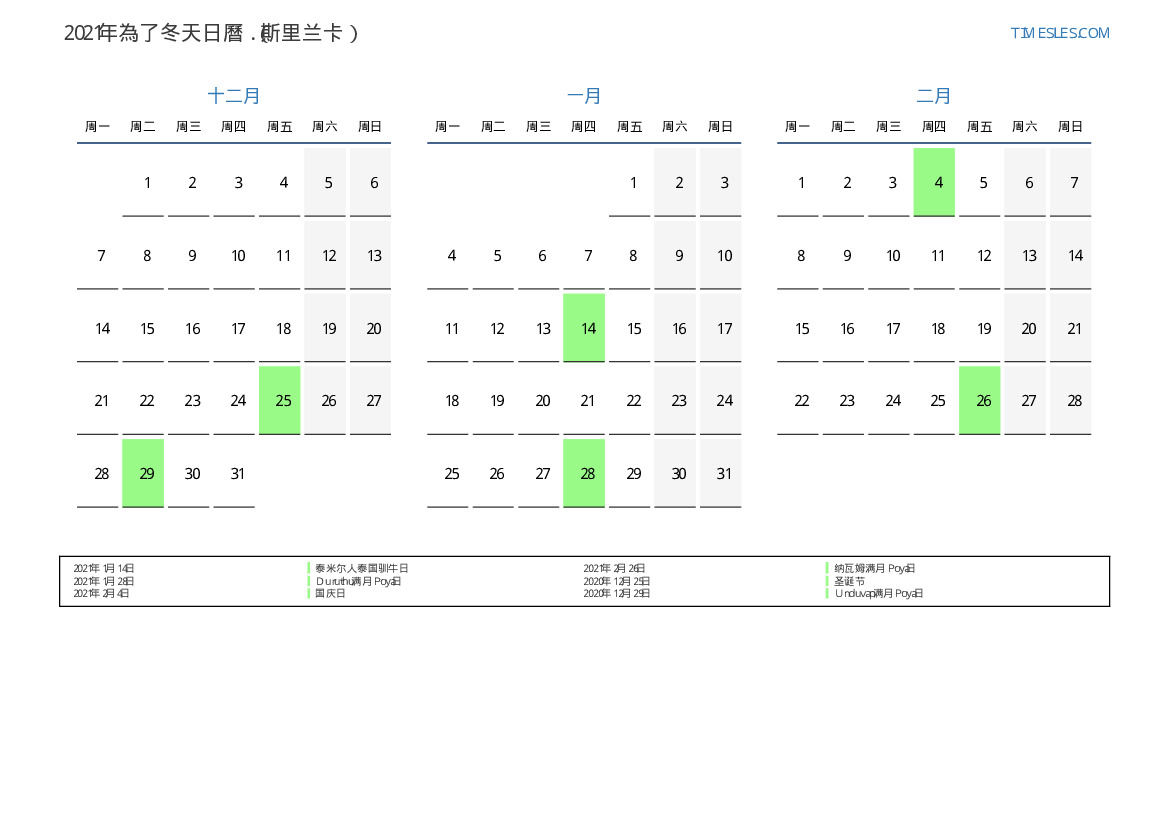Viewport: 1169px width, 827px height.
Task: Click December 17 in the calendar
Action: pyautogui.click(x=234, y=328)
